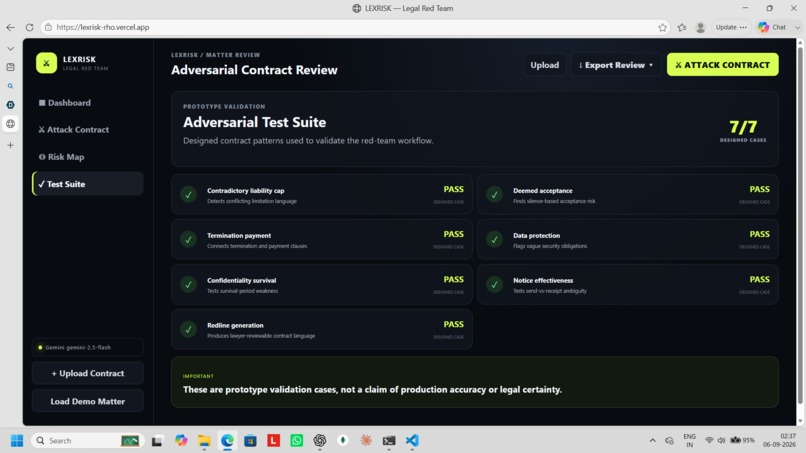Collapse the browser sidebar tab chevron

tap(10, 48)
